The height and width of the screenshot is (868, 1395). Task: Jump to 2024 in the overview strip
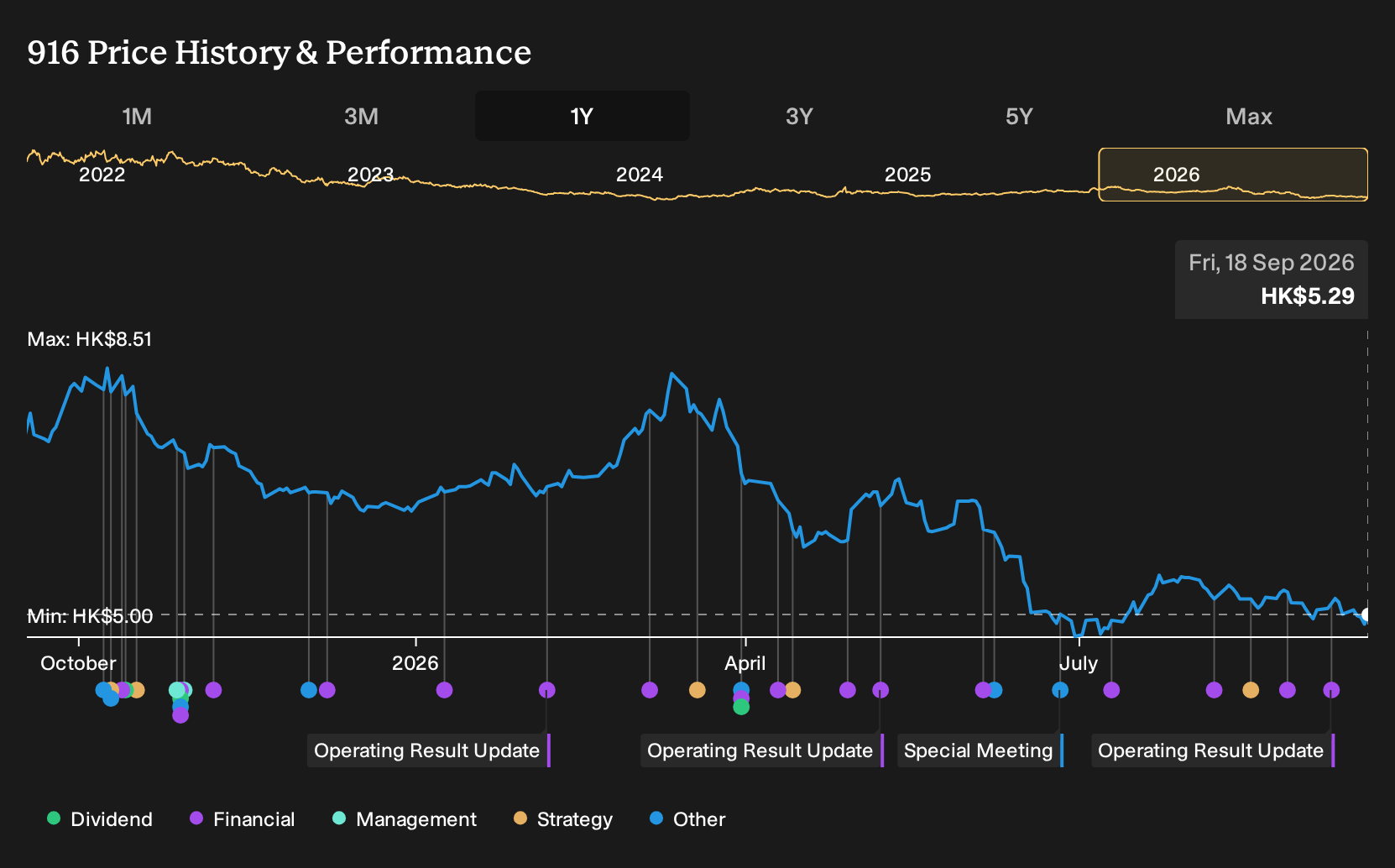(639, 175)
